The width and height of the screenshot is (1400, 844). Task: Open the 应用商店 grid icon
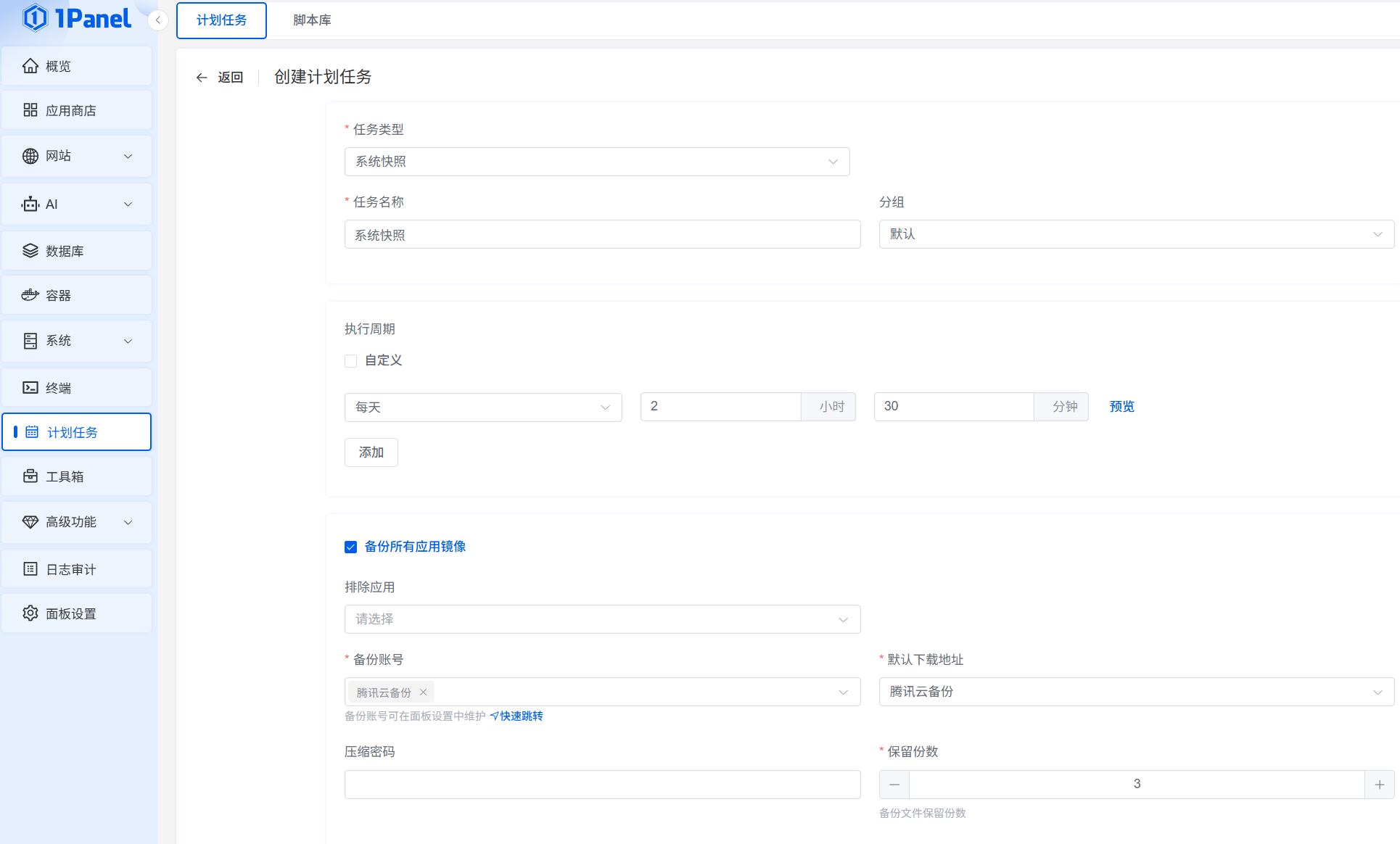[x=30, y=110]
